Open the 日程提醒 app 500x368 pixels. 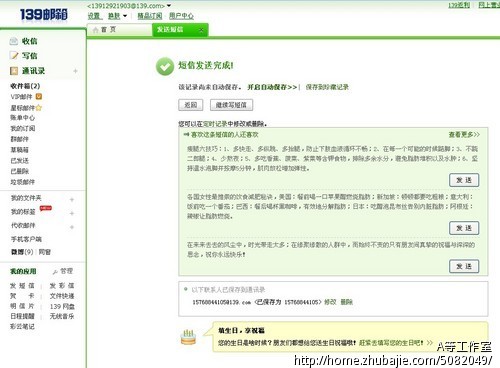[22, 316]
